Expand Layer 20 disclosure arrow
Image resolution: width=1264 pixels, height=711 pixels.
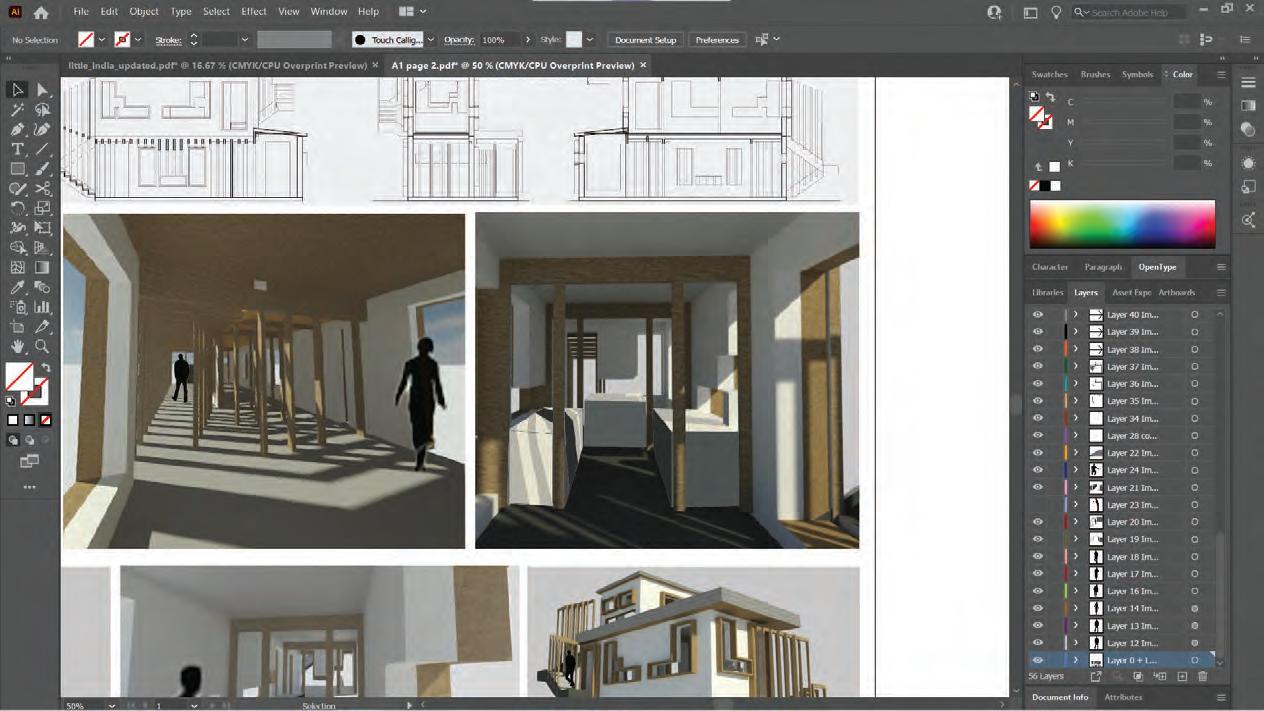coord(1076,522)
